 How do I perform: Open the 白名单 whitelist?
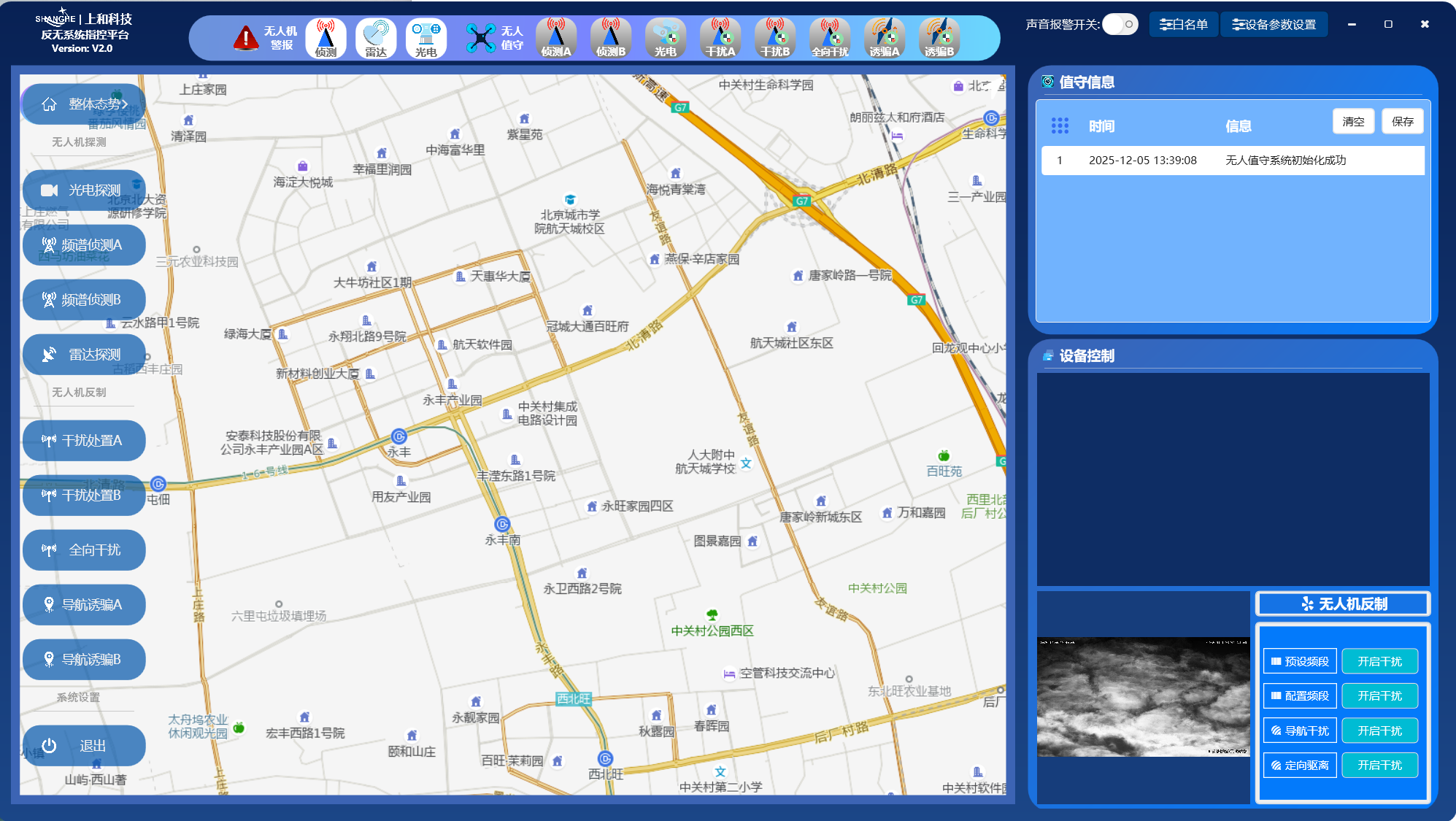[1183, 24]
